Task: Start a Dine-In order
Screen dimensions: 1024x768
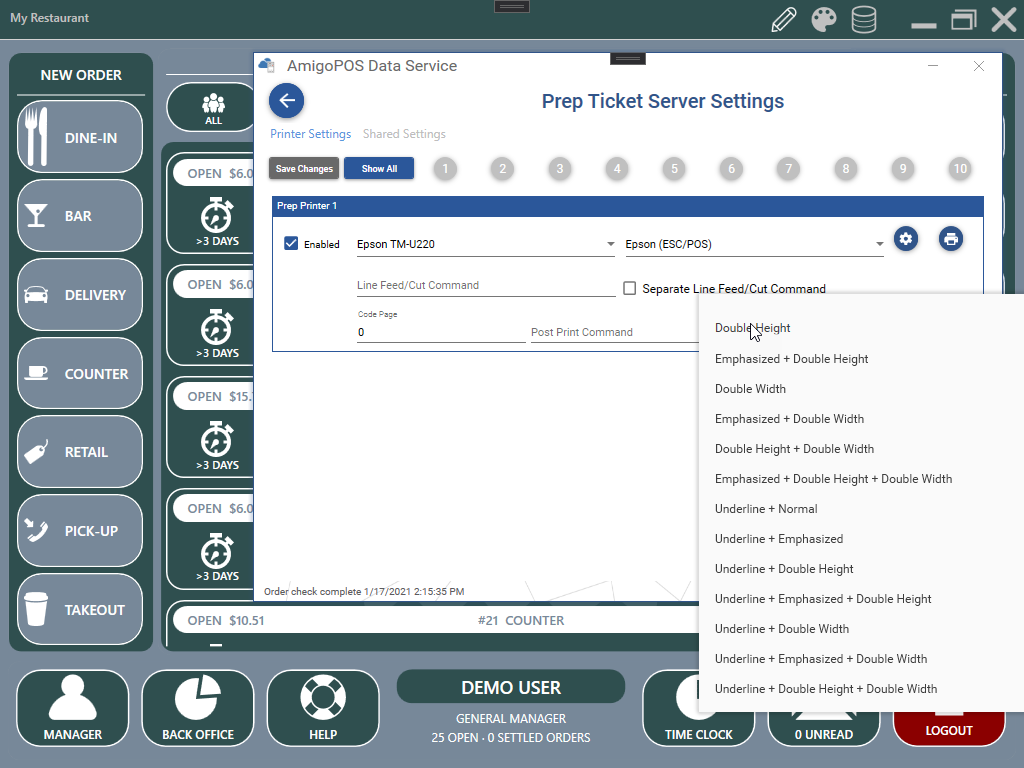Action: point(80,137)
